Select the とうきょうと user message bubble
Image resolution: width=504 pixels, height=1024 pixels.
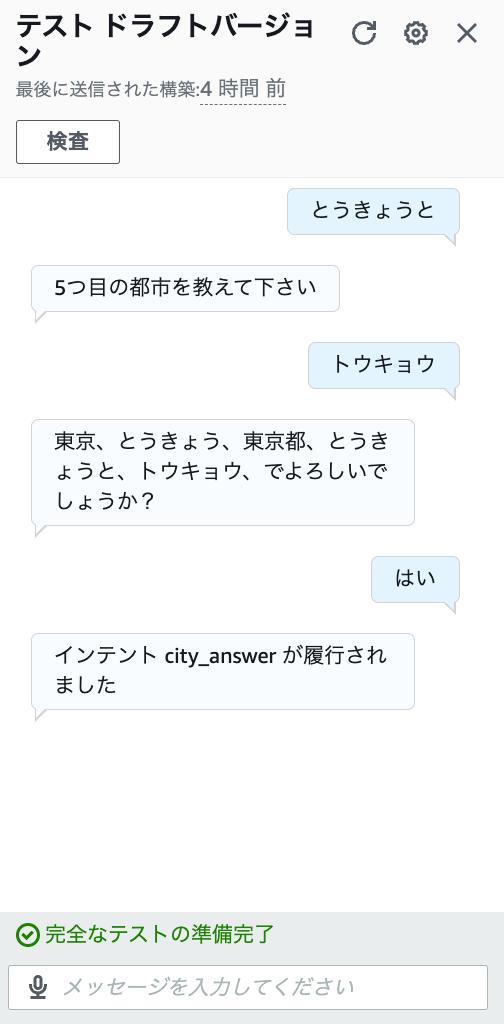373,212
